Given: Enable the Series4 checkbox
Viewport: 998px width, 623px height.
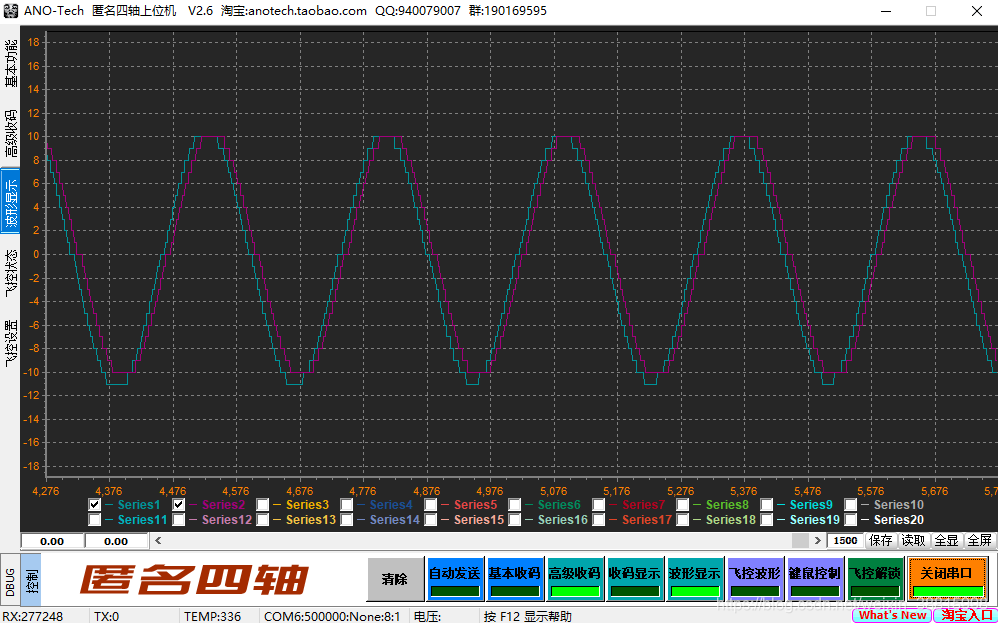Looking at the screenshot, I should click(x=346, y=505).
